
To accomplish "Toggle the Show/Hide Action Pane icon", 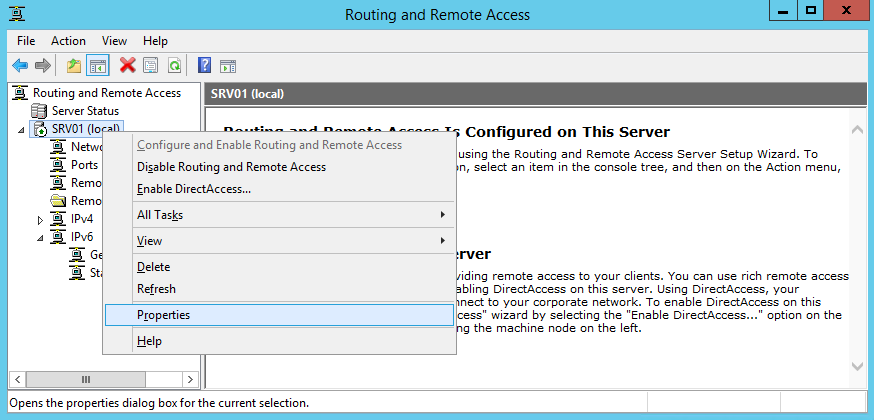I will tap(228, 66).
